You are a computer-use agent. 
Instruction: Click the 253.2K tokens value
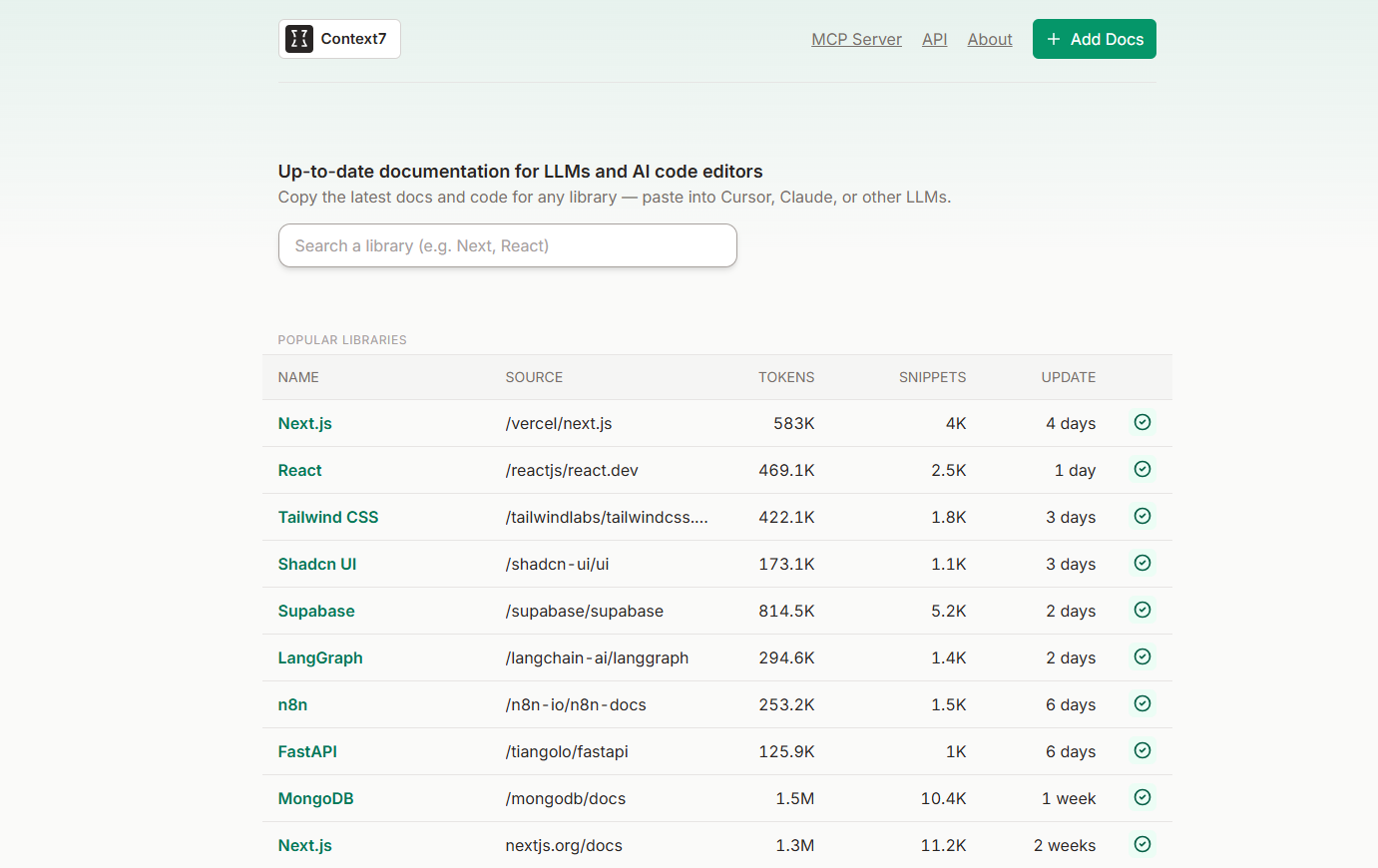point(786,704)
